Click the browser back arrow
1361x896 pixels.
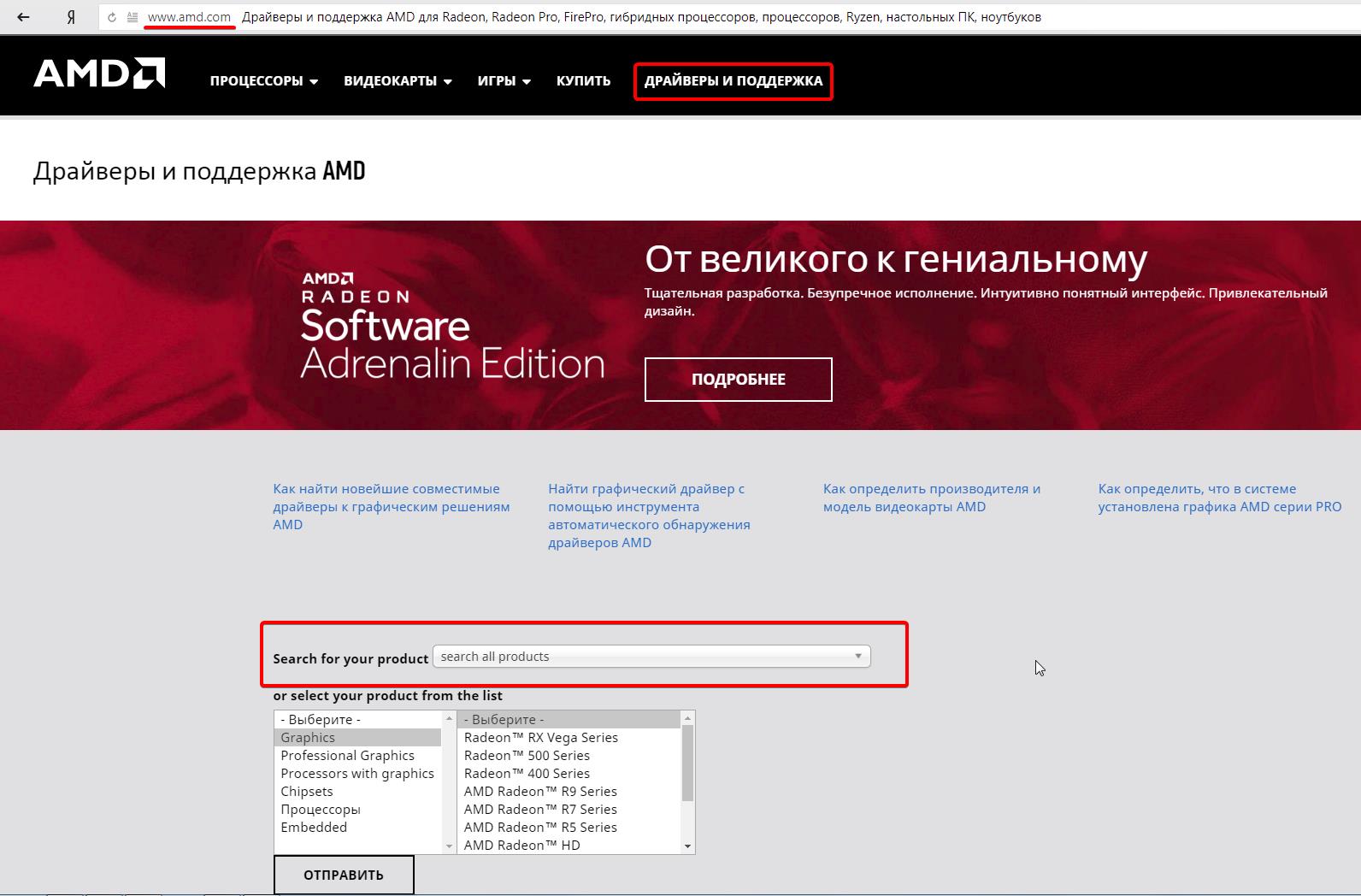coord(23,16)
